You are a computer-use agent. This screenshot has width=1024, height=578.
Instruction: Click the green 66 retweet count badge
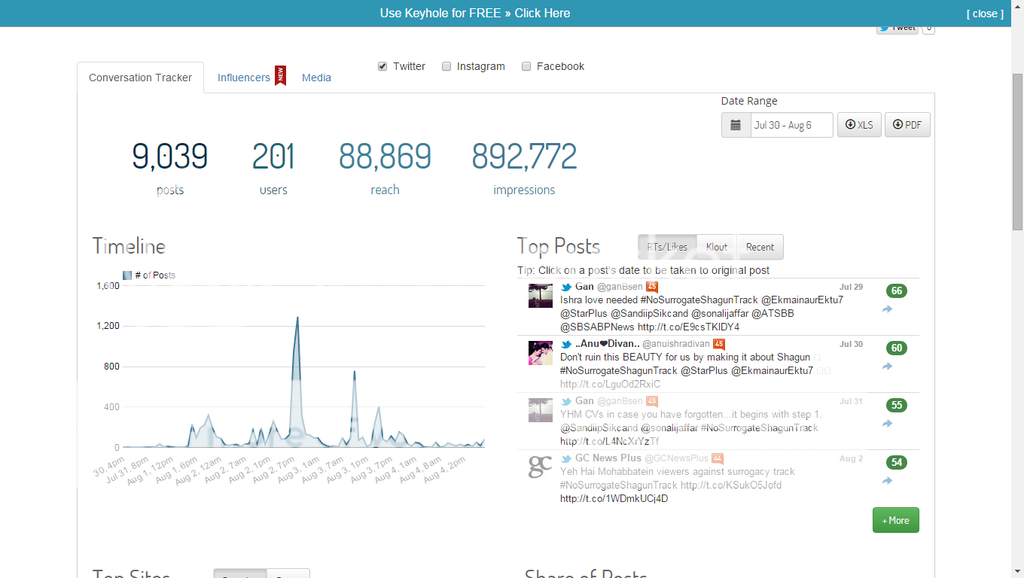click(897, 291)
